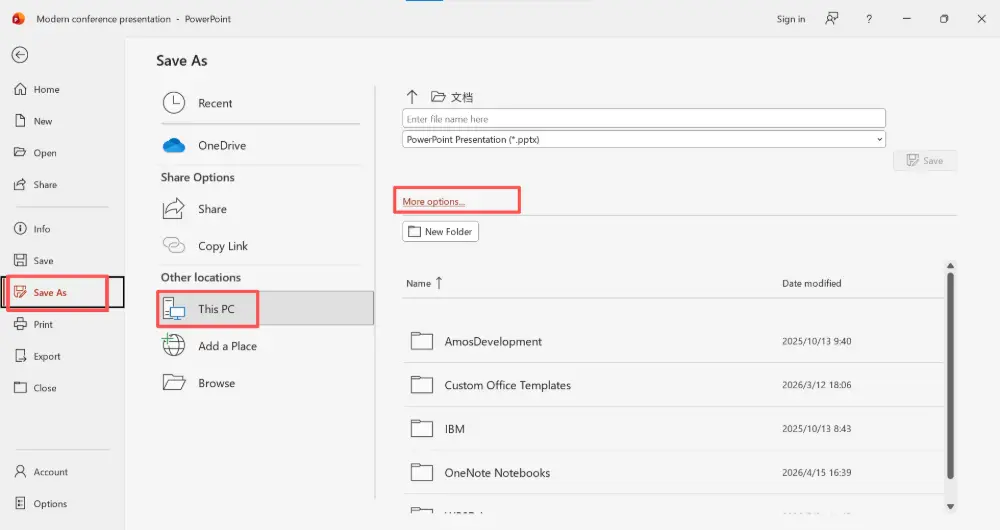Click Close in the sidebar menu
The height and width of the screenshot is (530, 1000).
(x=35, y=387)
